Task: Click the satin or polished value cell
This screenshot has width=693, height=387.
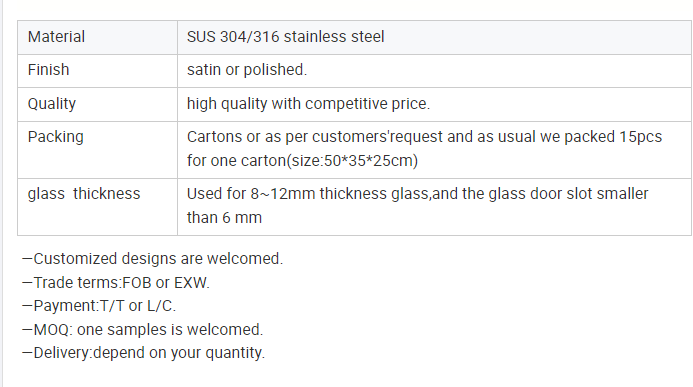Action: tap(434, 71)
